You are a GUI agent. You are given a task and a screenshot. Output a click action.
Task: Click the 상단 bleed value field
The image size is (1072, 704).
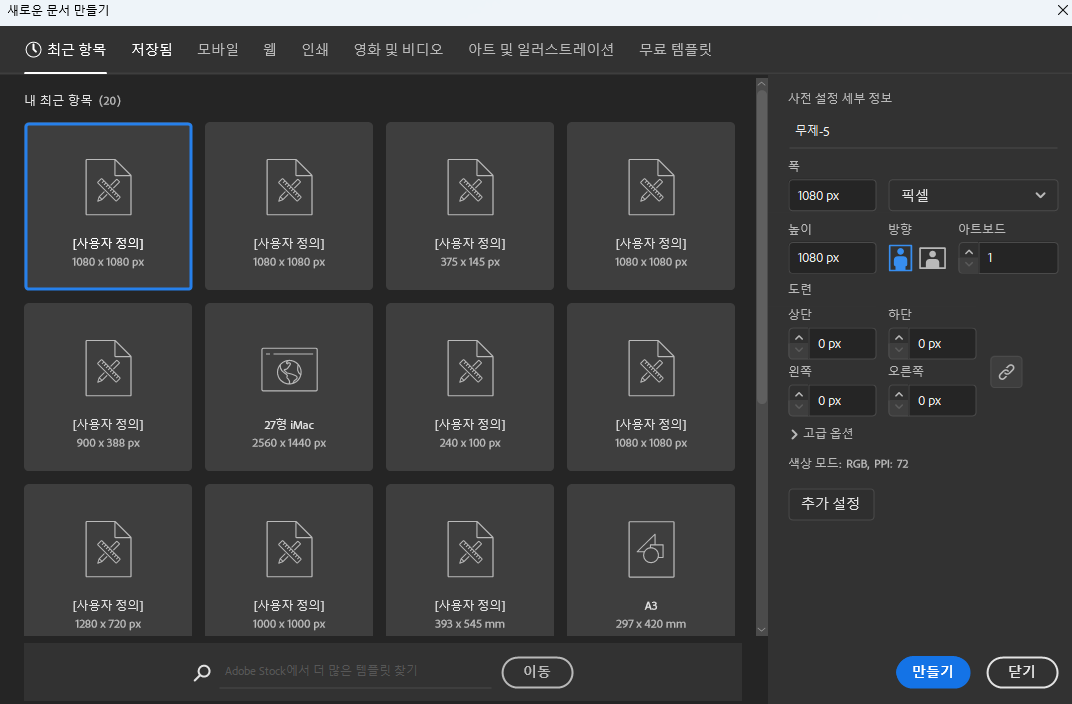tap(842, 344)
